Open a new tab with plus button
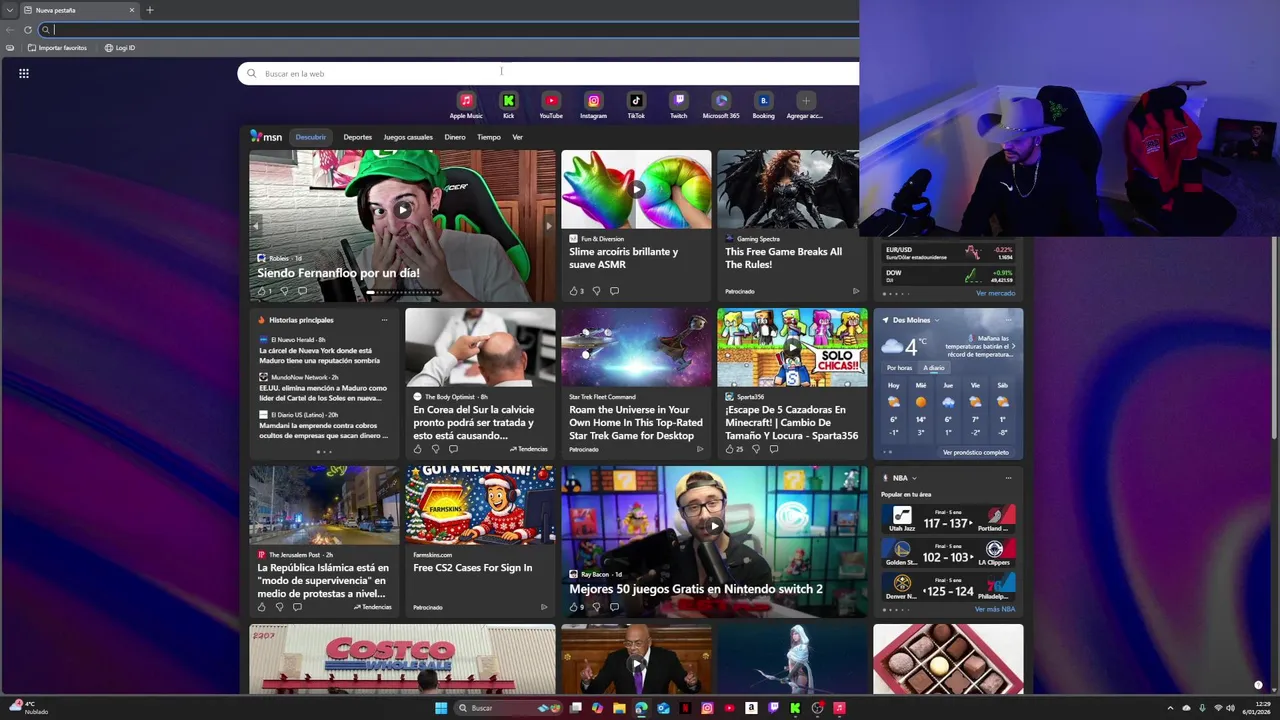Viewport: 1280px width, 720px height. 149,10
